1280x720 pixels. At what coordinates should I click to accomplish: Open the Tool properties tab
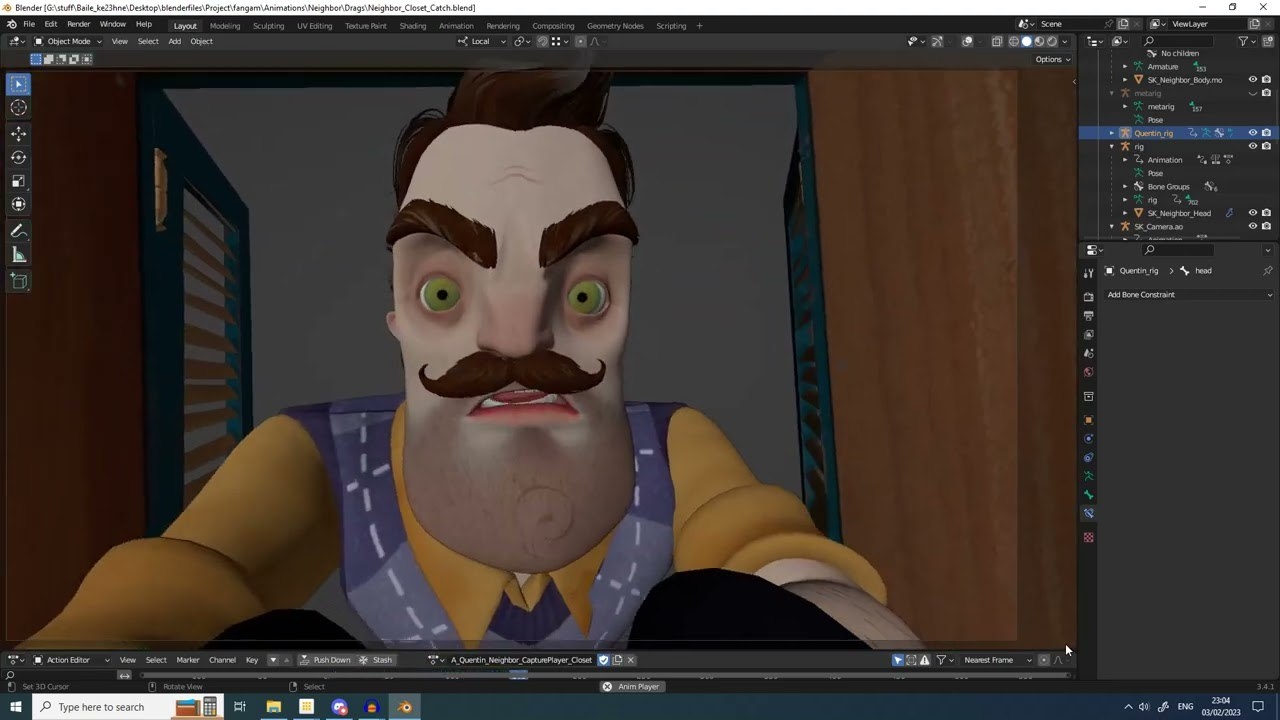[x=1089, y=272]
